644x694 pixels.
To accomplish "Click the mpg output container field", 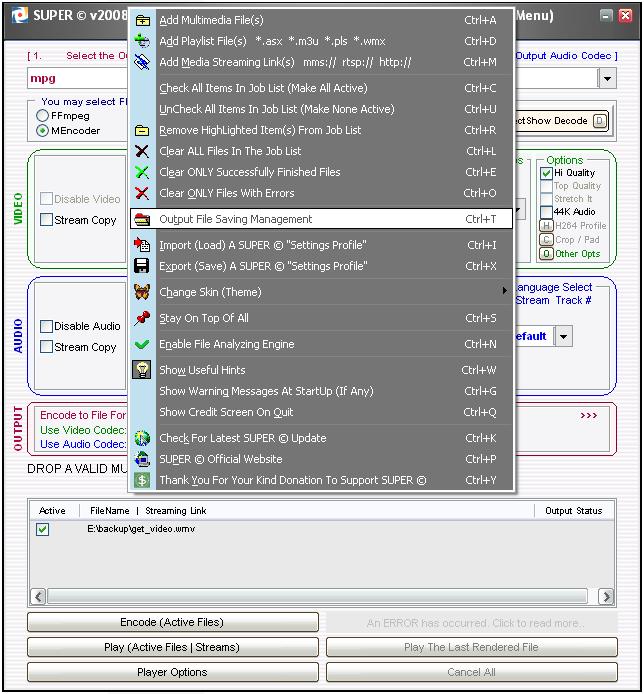I will click(78, 79).
